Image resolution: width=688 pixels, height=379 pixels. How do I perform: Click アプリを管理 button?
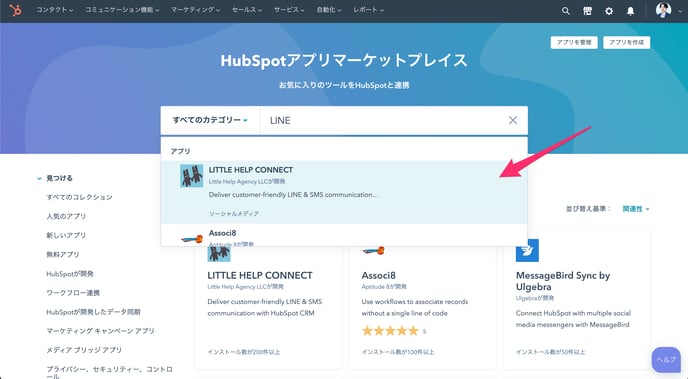tap(574, 43)
